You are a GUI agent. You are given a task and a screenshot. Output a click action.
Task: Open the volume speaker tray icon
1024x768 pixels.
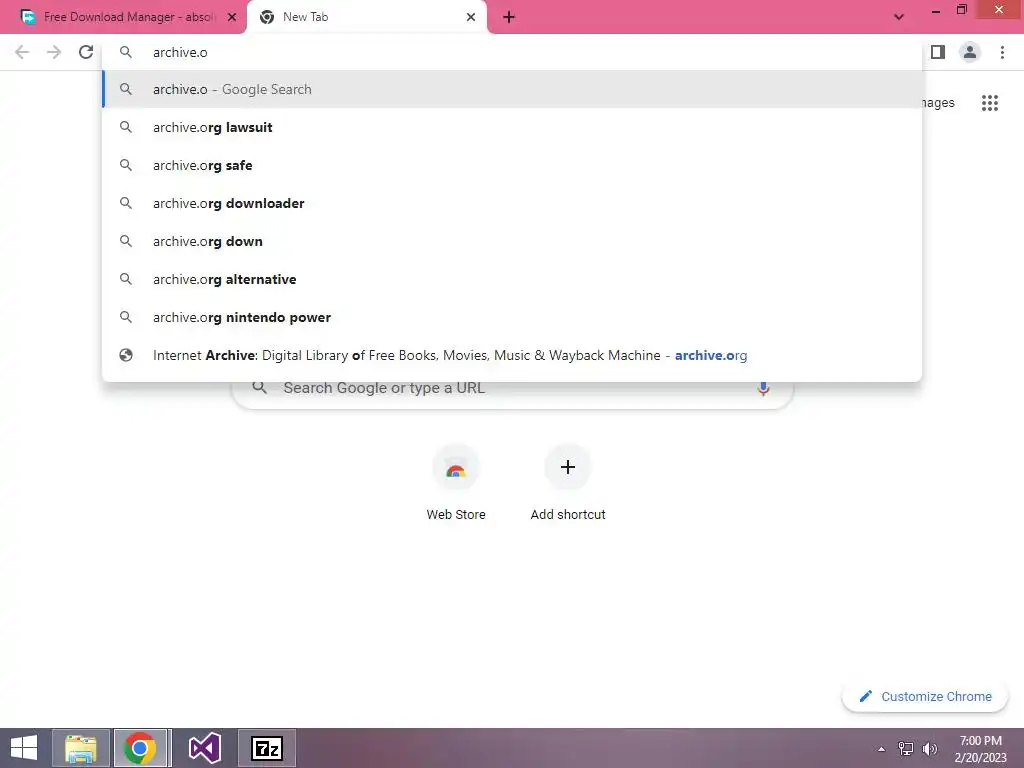point(929,749)
